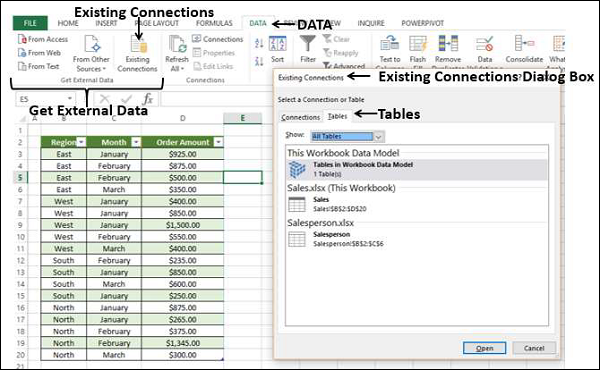Select column D header
The image size is (600, 370).
183,118
